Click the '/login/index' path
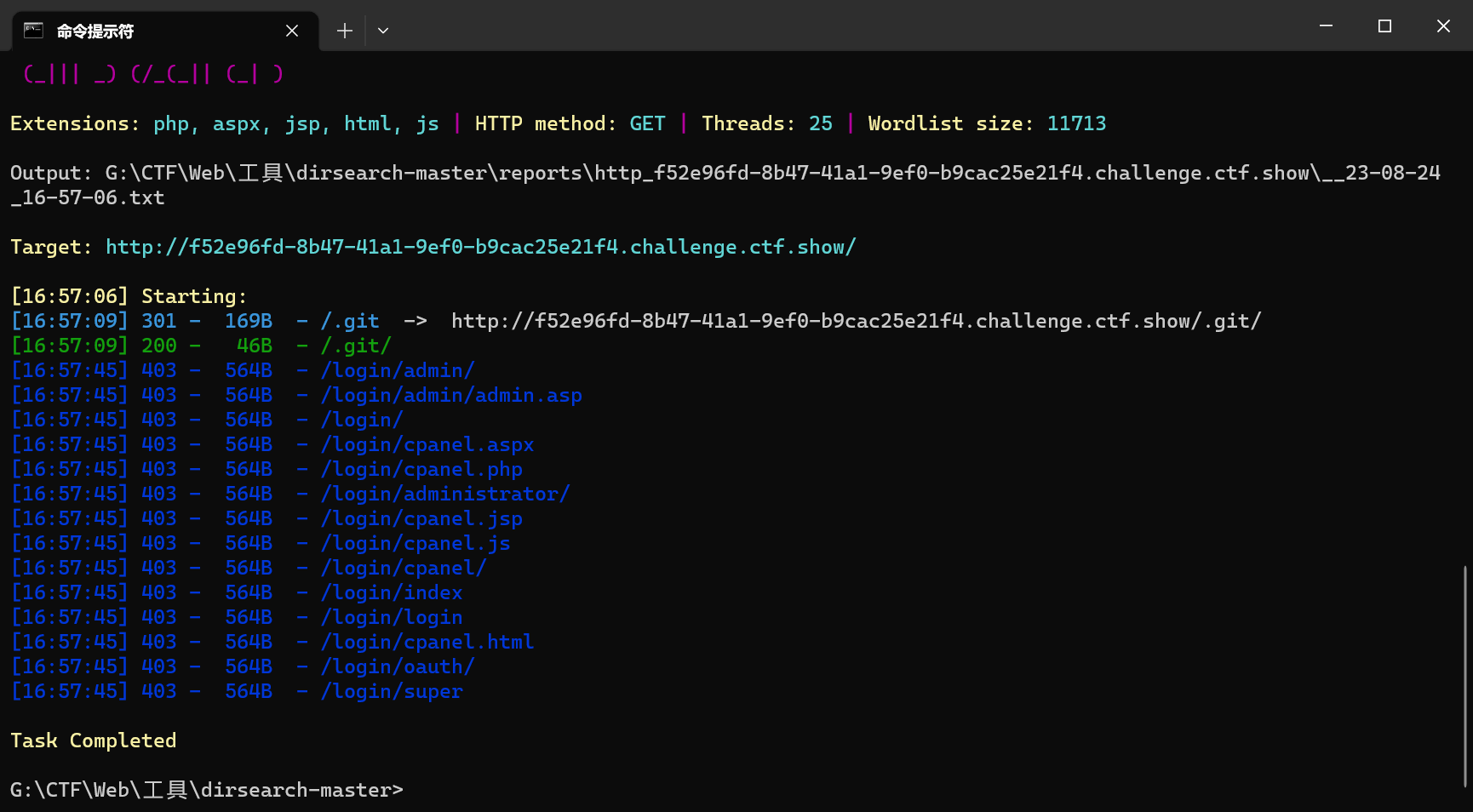 [392, 592]
